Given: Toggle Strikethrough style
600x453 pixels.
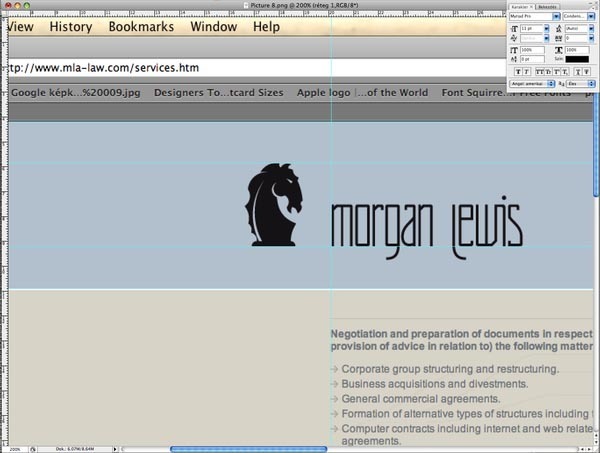Looking at the screenshot, I should pos(587,72).
